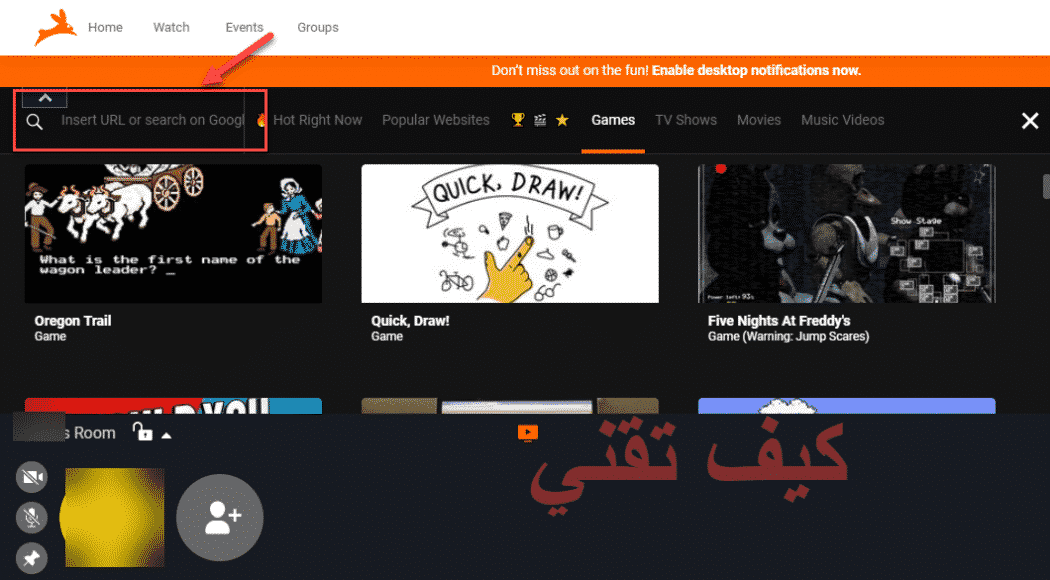Click the content list vertical scrollbar
Viewport: 1050px width, 580px height.
click(x=1046, y=186)
